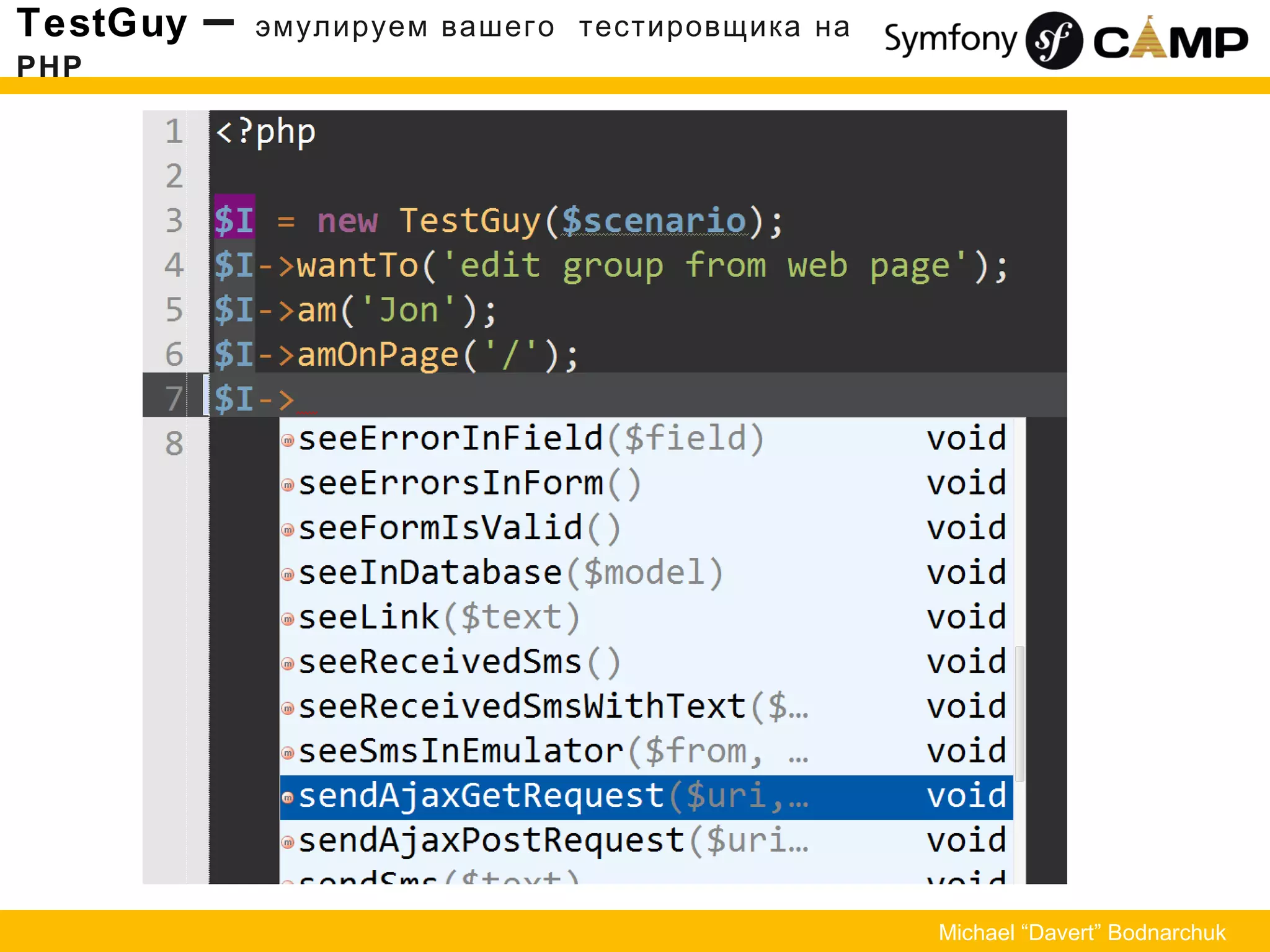Viewport: 1270px width, 952px height.
Task: Click method icon beside seeLink
Action: 288,619
